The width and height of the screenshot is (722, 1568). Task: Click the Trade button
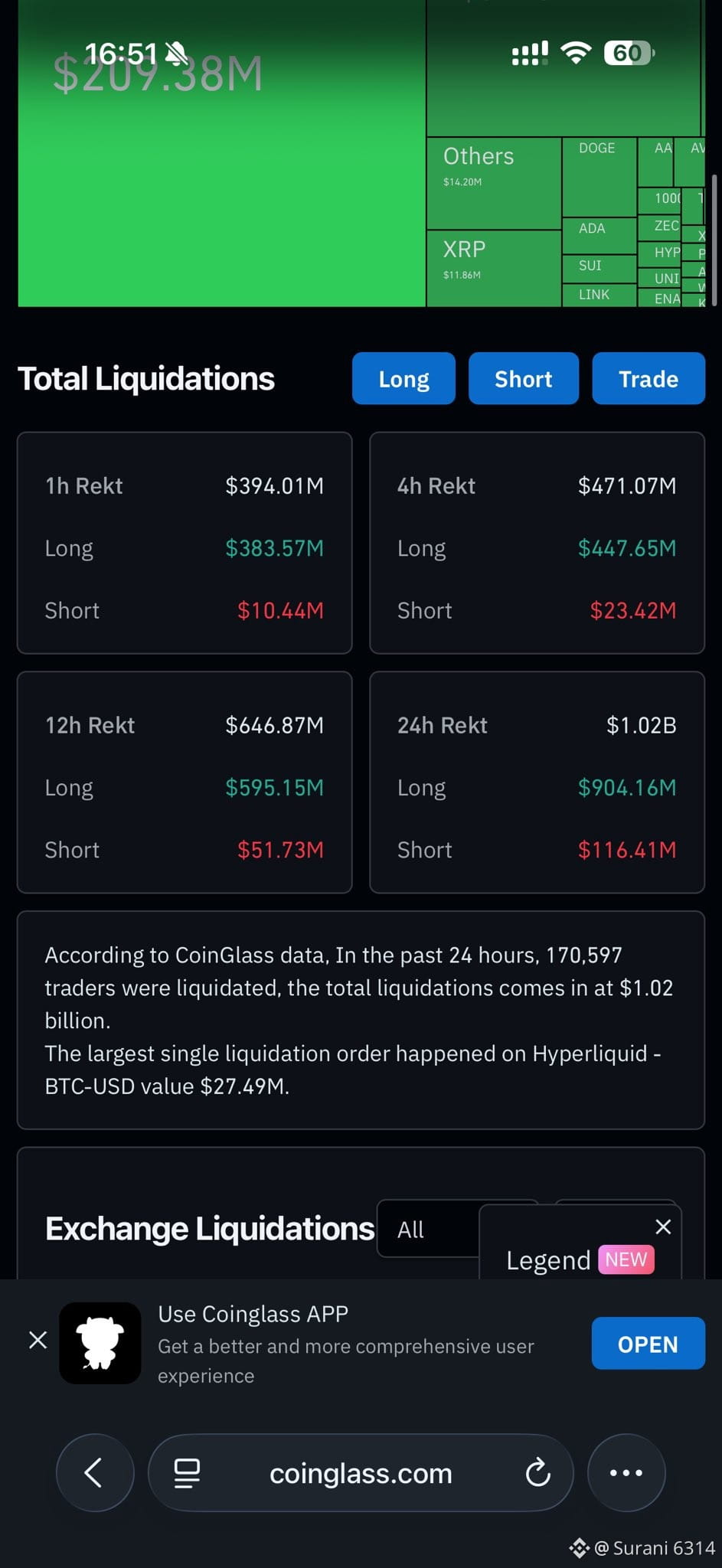[x=648, y=378]
